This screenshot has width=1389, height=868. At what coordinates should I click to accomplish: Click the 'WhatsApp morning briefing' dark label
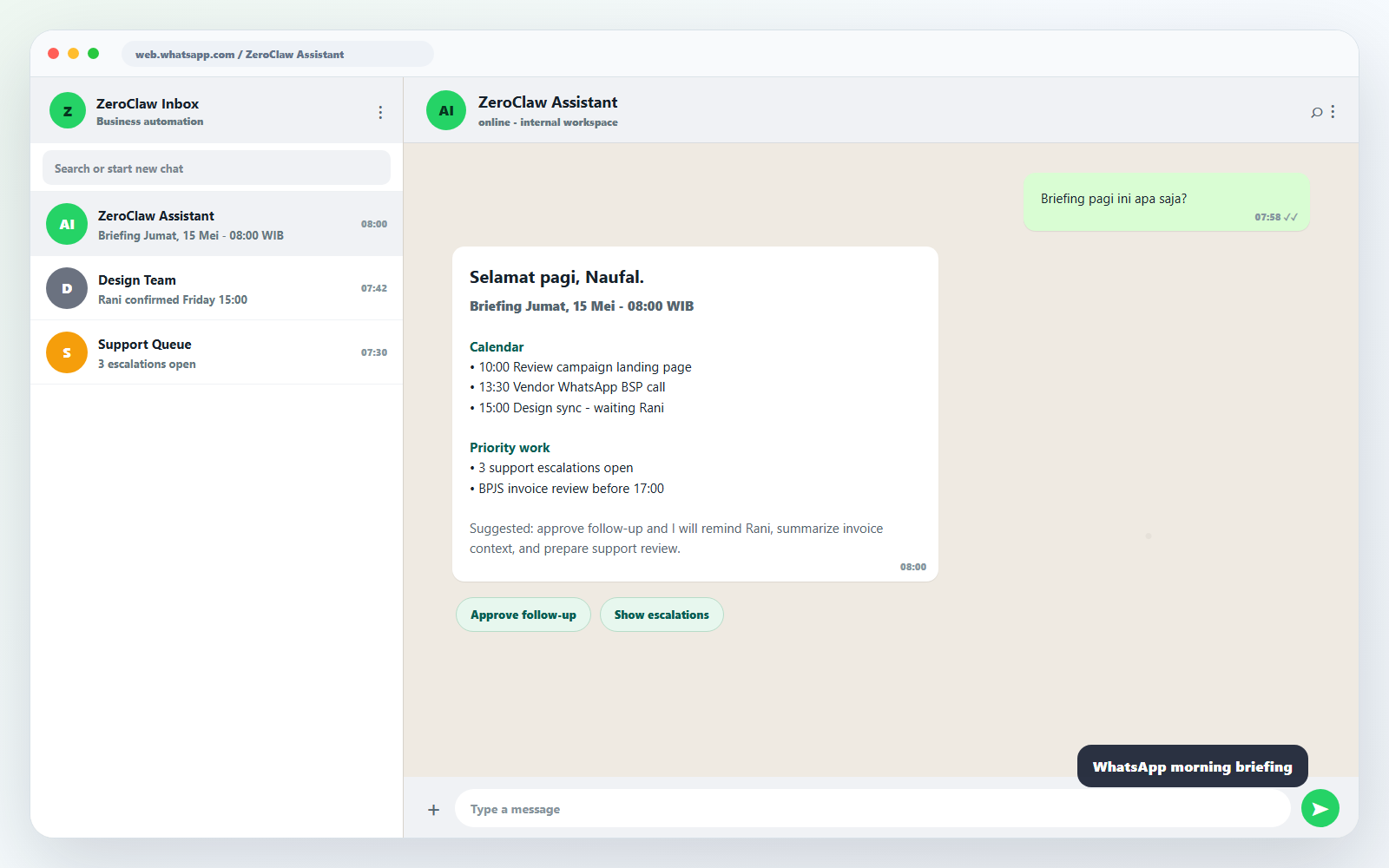(x=1193, y=766)
